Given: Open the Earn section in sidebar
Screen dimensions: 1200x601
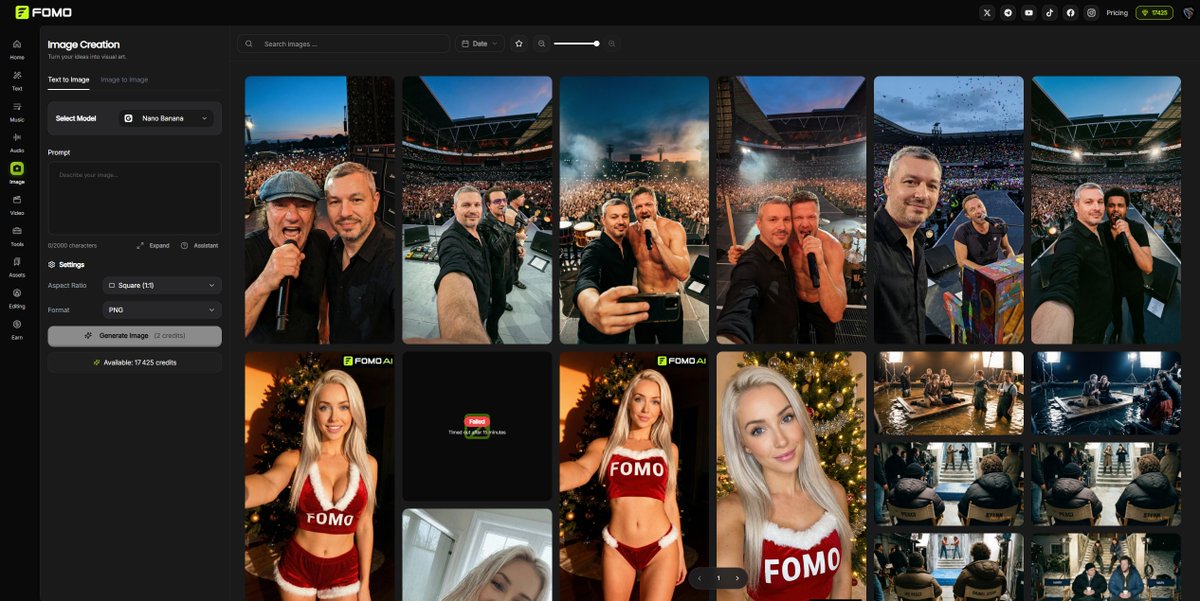Looking at the screenshot, I should point(17,328).
